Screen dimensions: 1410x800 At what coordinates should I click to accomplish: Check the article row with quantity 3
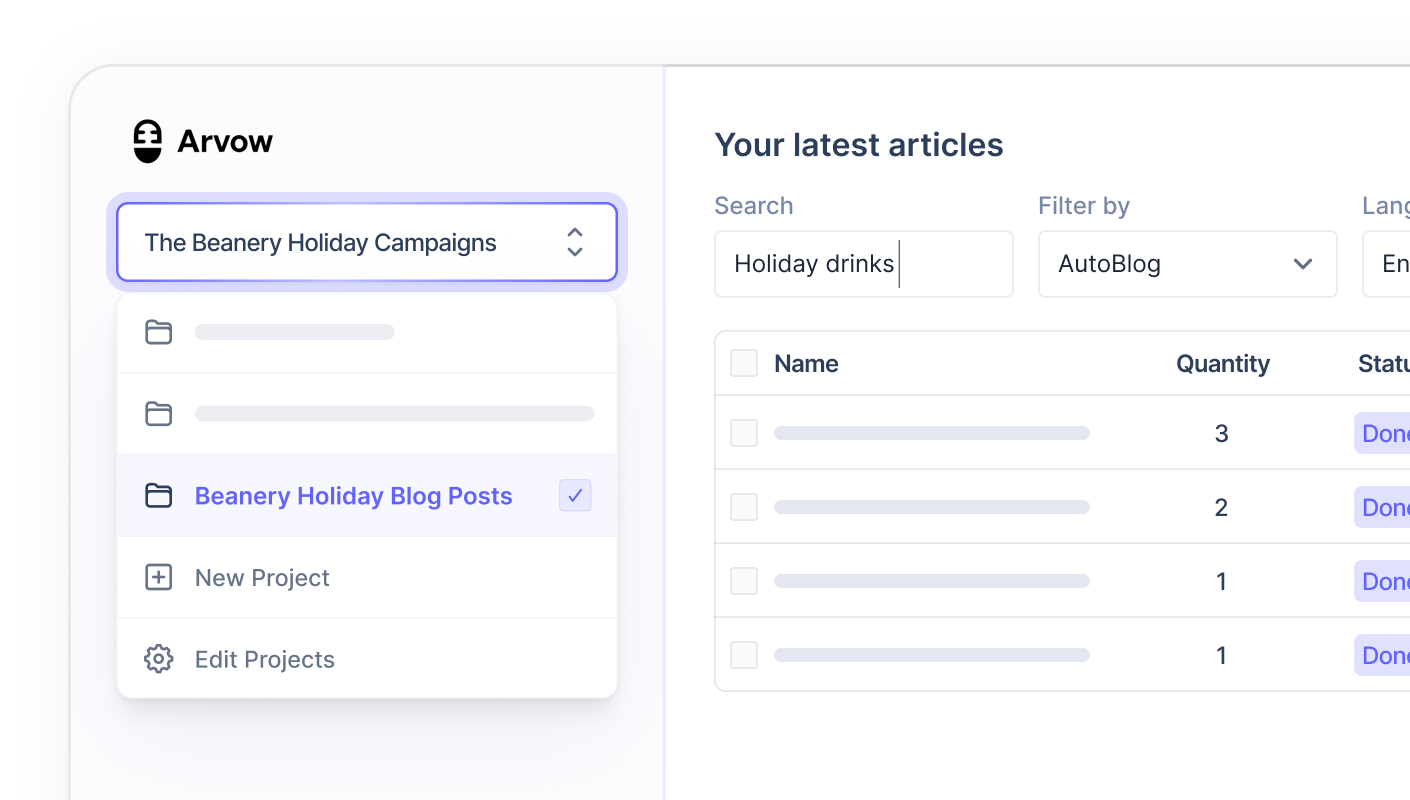(x=744, y=433)
